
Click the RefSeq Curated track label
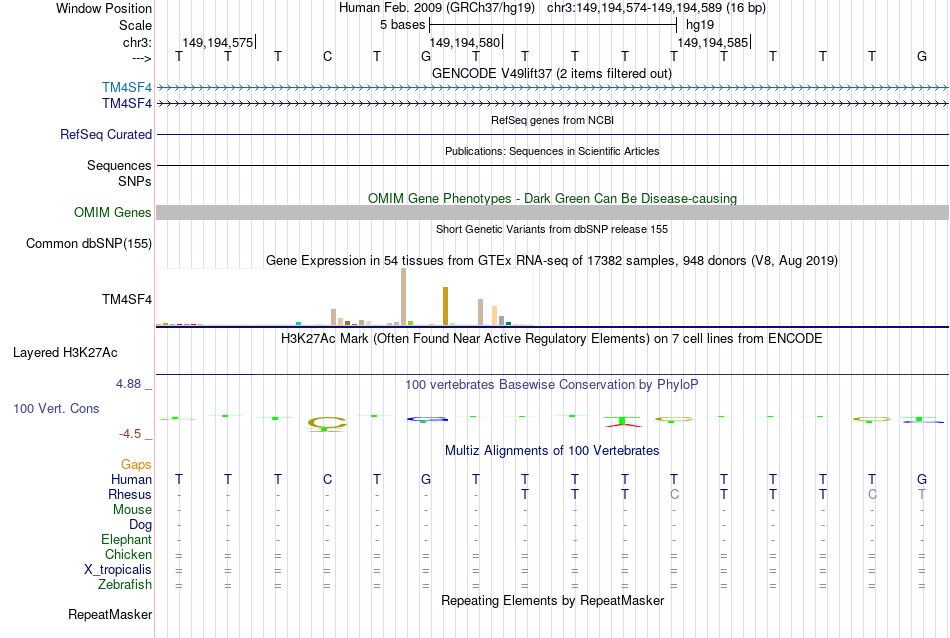pos(105,135)
